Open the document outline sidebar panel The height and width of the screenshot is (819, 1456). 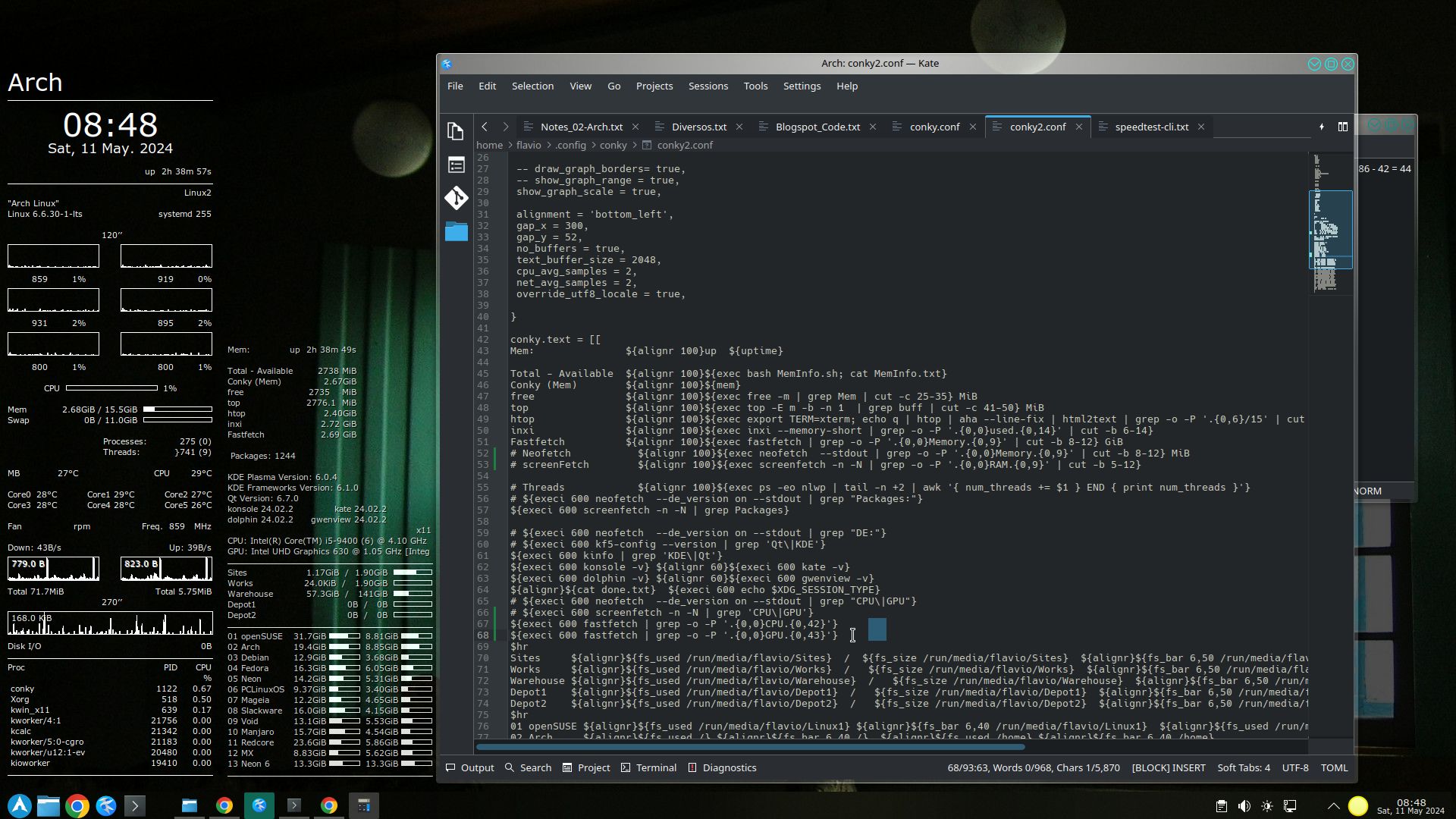click(x=456, y=165)
